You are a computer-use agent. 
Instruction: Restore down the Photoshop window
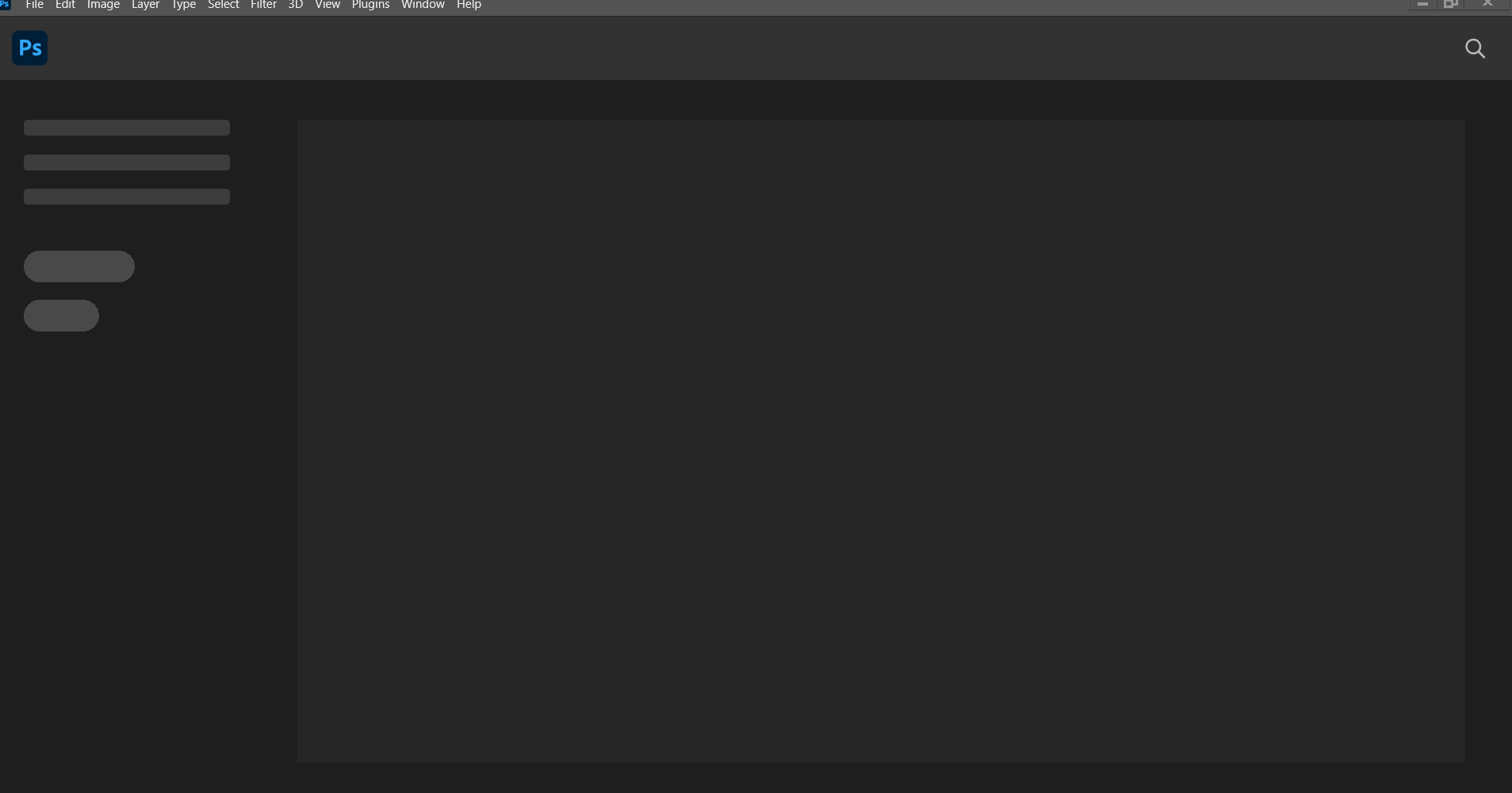coord(1451,4)
